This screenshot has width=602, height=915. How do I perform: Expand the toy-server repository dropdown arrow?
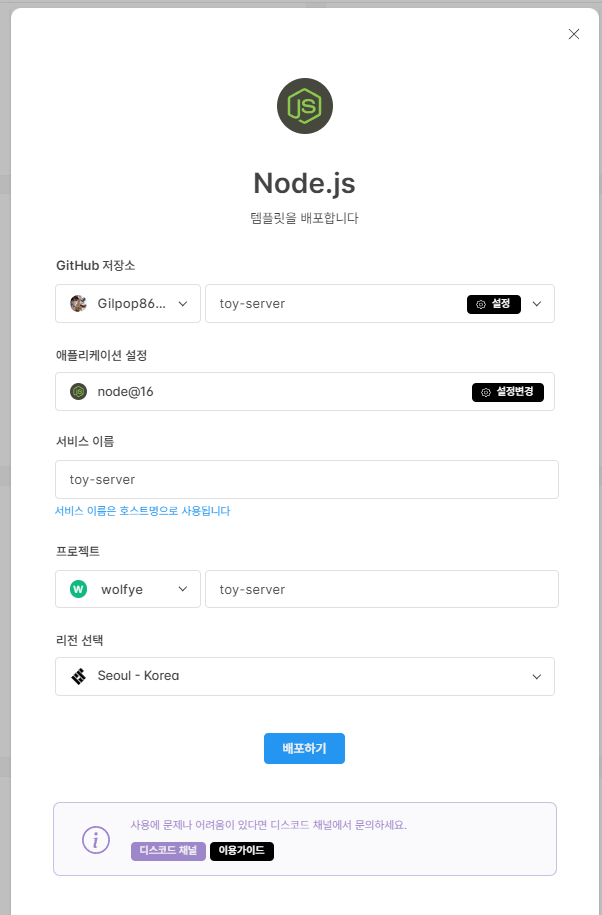(537, 303)
